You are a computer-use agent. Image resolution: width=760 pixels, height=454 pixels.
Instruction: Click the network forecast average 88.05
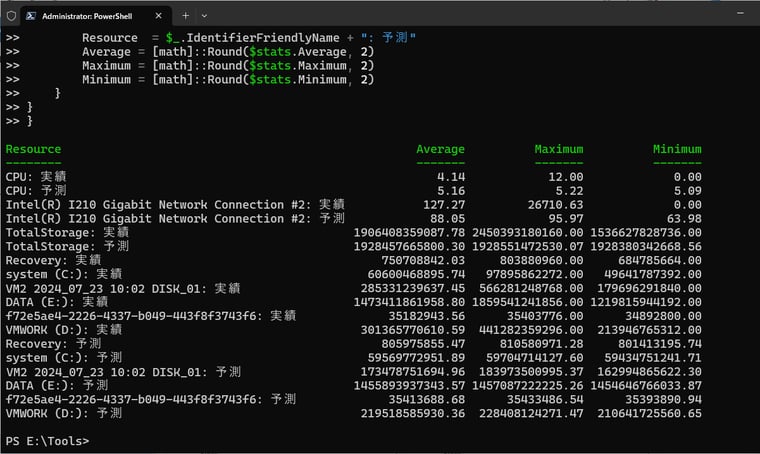447,219
